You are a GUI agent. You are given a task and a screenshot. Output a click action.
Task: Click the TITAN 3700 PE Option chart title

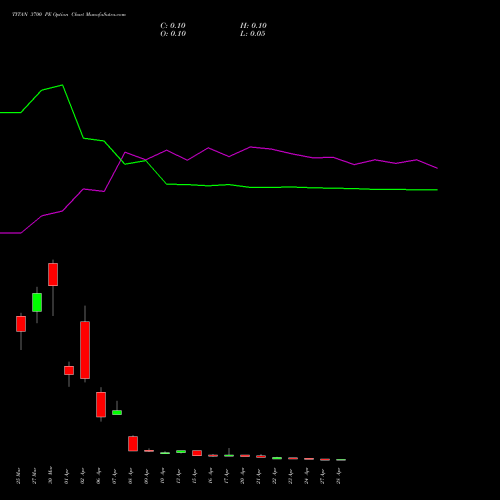coord(69,15)
